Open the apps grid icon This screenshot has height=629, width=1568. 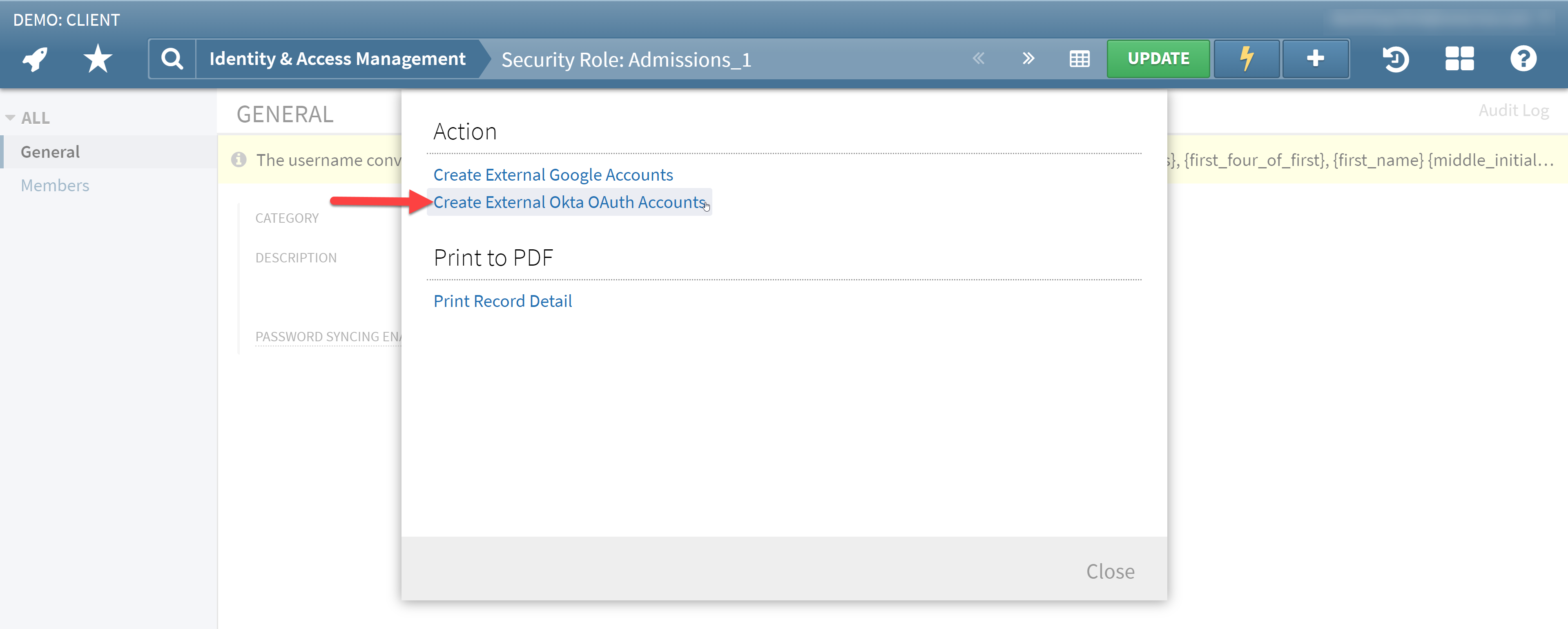[1459, 58]
